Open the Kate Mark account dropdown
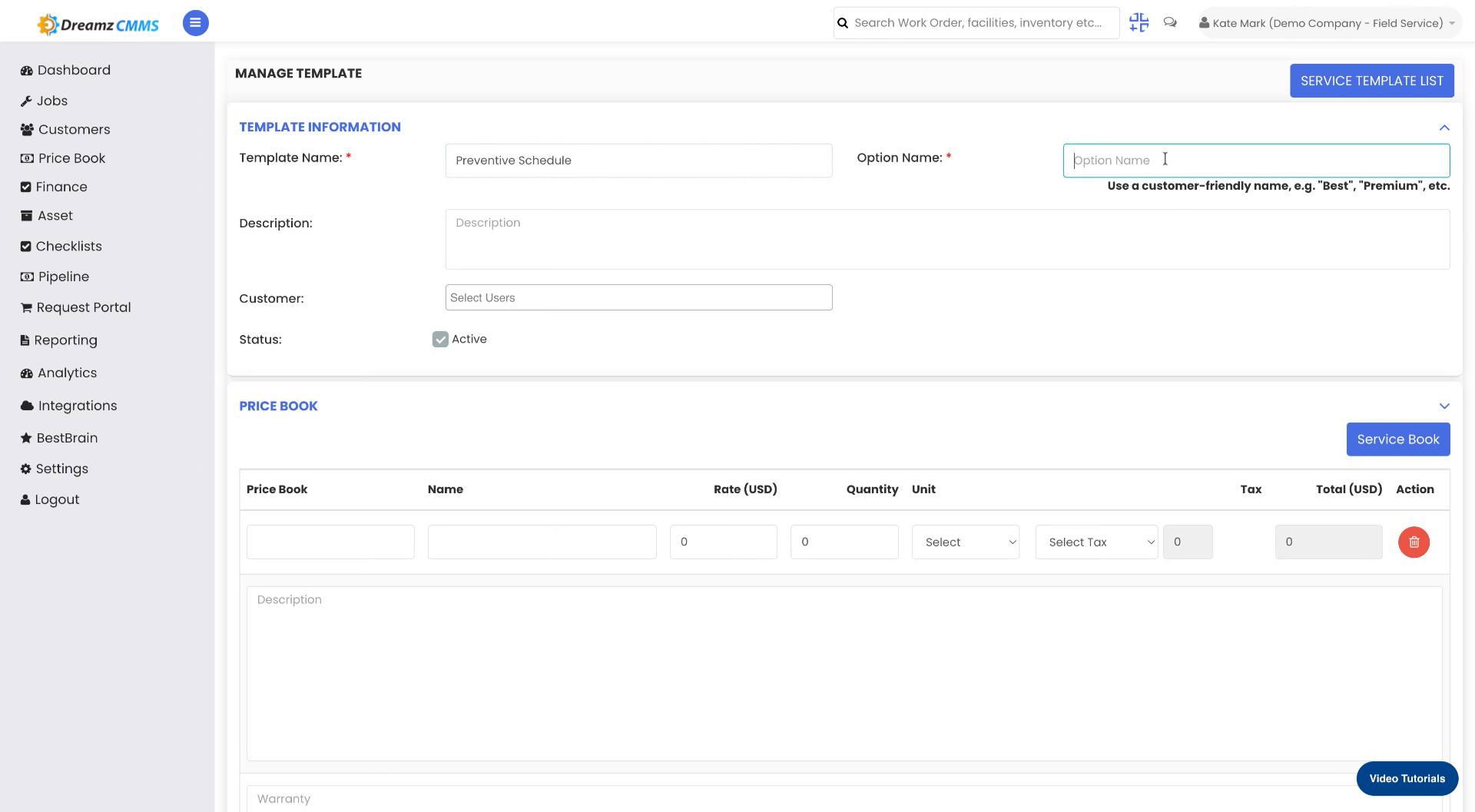The height and width of the screenshot is (812, 1475). tap(1328, 22)
